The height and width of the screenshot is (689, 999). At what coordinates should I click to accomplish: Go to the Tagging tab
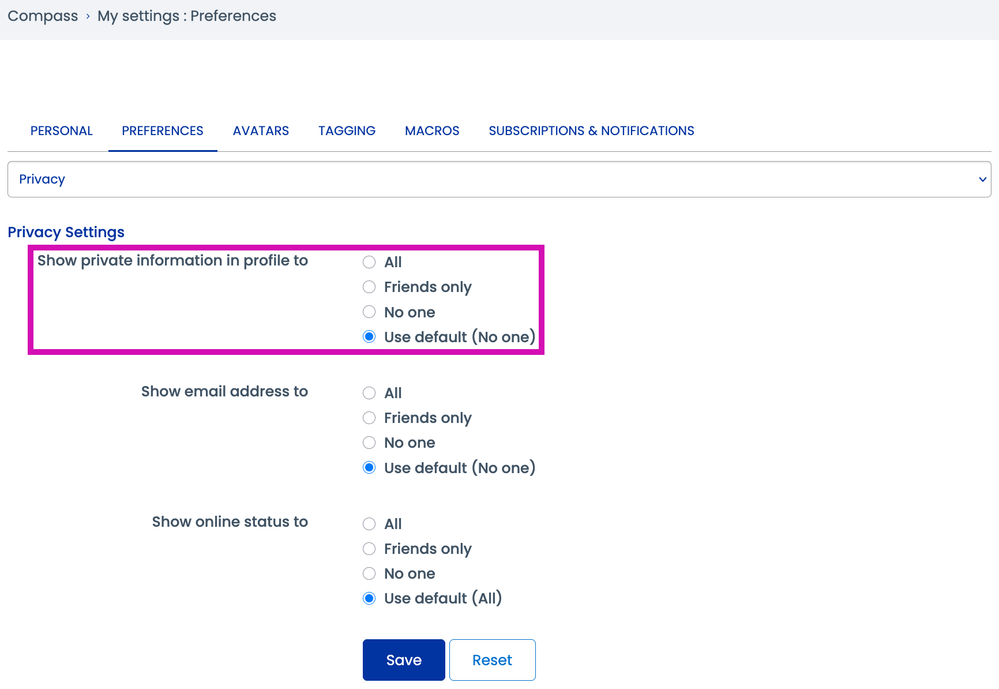click(347, 131)
